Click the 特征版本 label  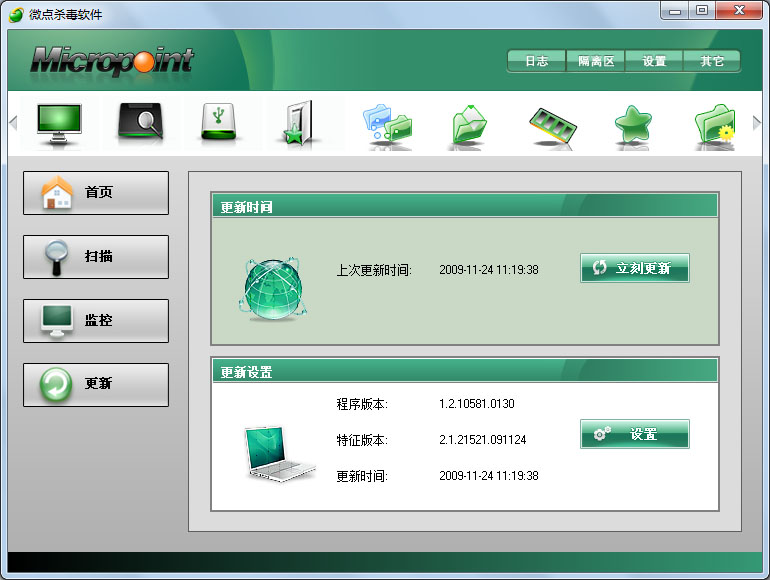(362, 440)
